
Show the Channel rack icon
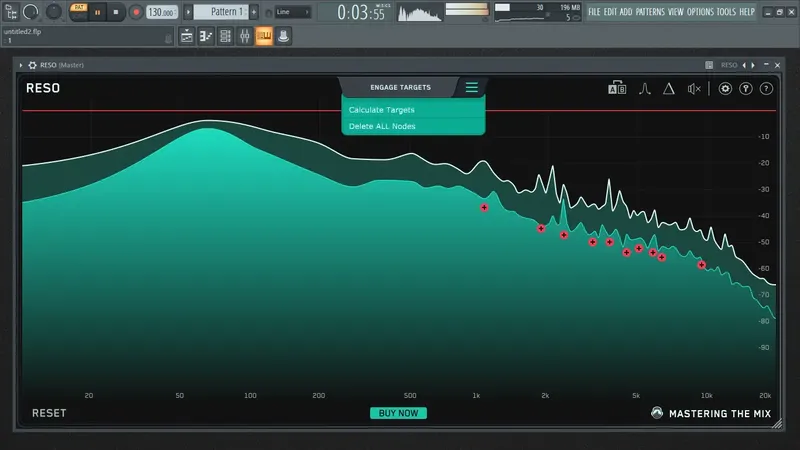coord(225,36)
